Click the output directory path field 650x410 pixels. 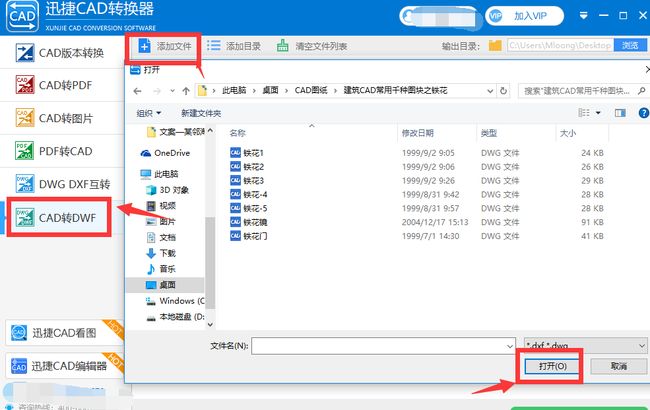click(560, 45)
